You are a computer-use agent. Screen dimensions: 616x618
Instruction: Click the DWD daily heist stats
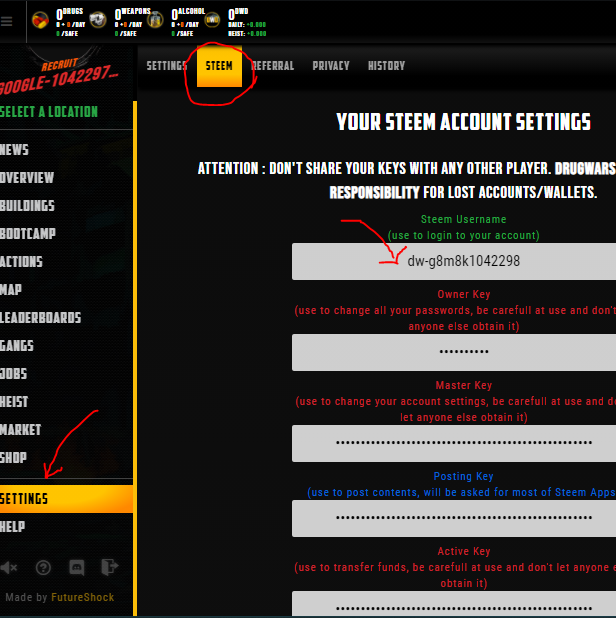[247, 30]
